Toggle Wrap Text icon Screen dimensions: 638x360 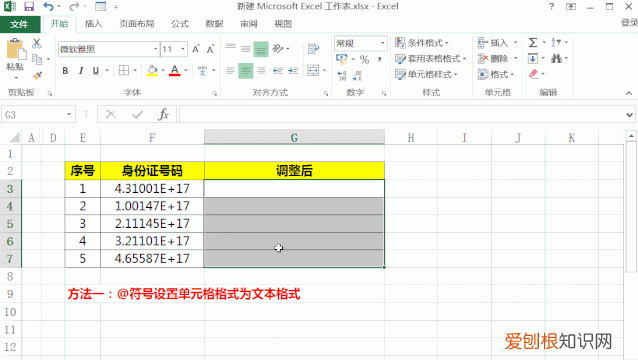point(313,49)
